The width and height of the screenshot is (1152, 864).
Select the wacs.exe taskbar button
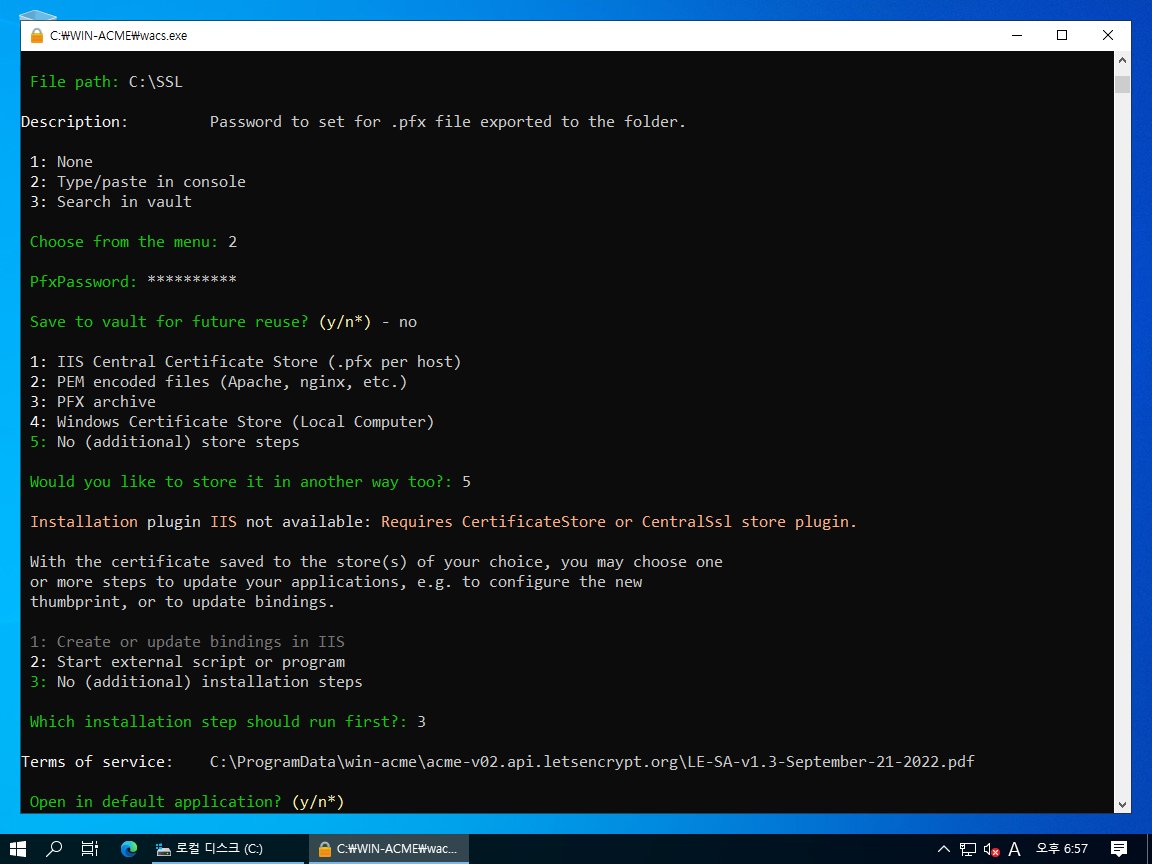point(389,849)
